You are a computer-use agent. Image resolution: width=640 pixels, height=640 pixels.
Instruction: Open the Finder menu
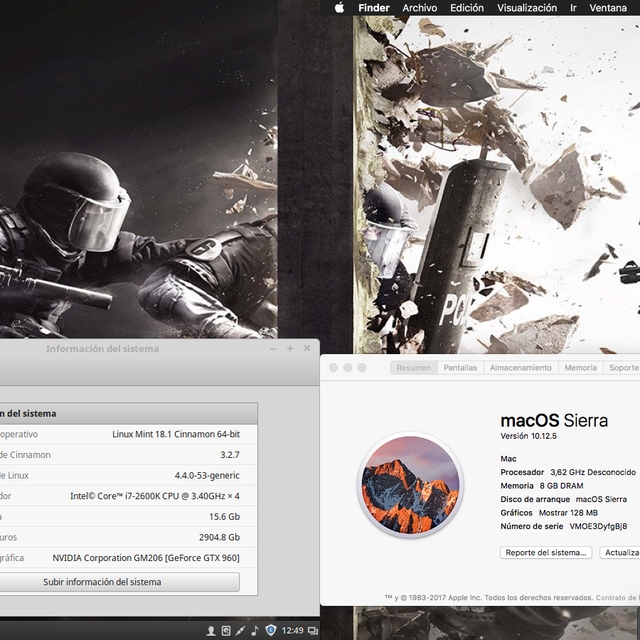pos(374,8)
